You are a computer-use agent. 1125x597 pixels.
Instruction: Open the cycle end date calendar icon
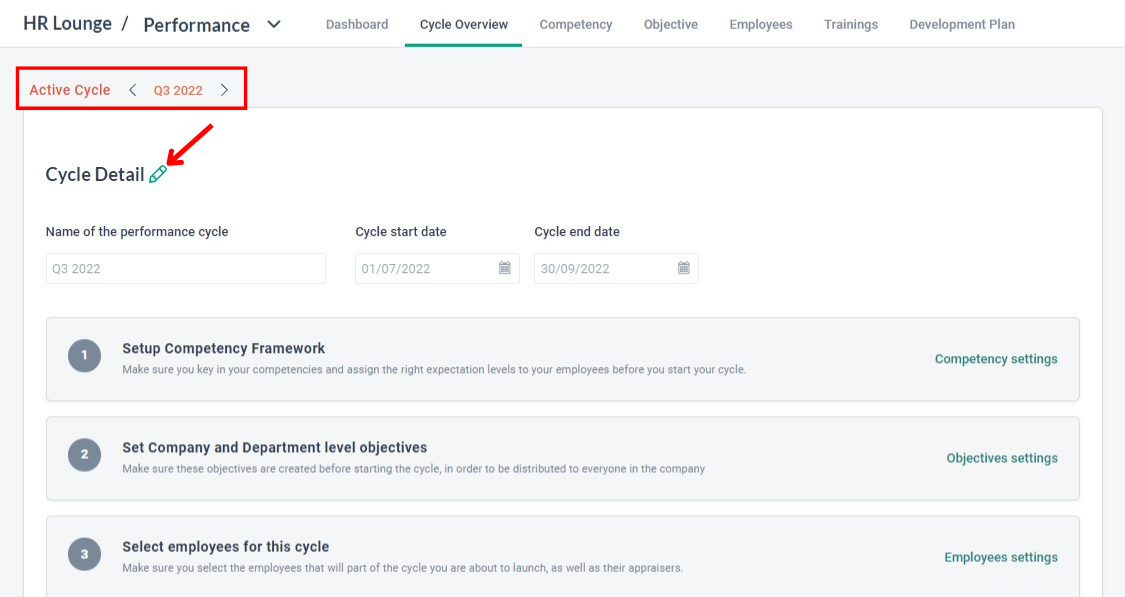coord(684,268)
